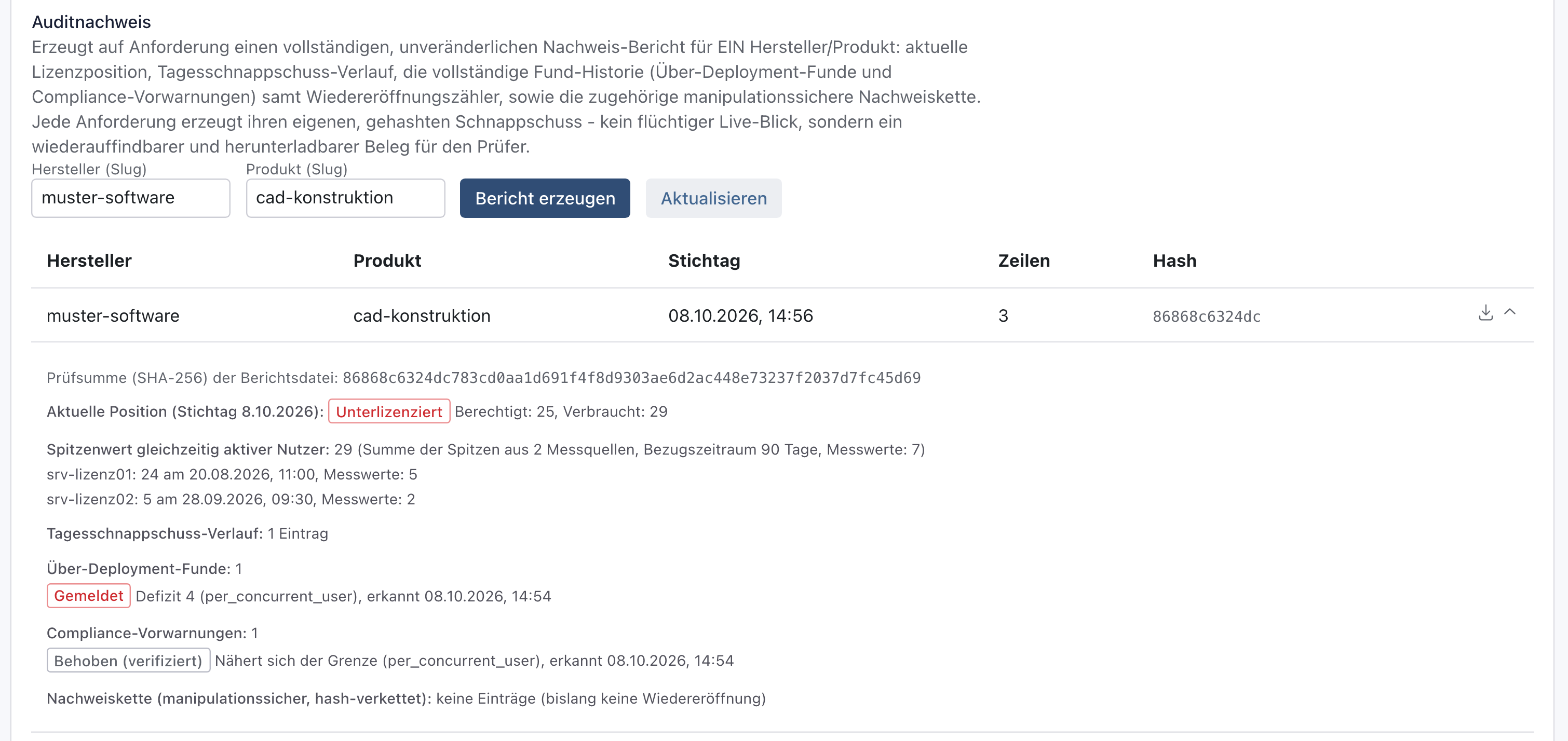Click the srv-lizenz02 measurement line
Image resolution: width=1568 pixels, height=741 pixels.
[231, 500]
